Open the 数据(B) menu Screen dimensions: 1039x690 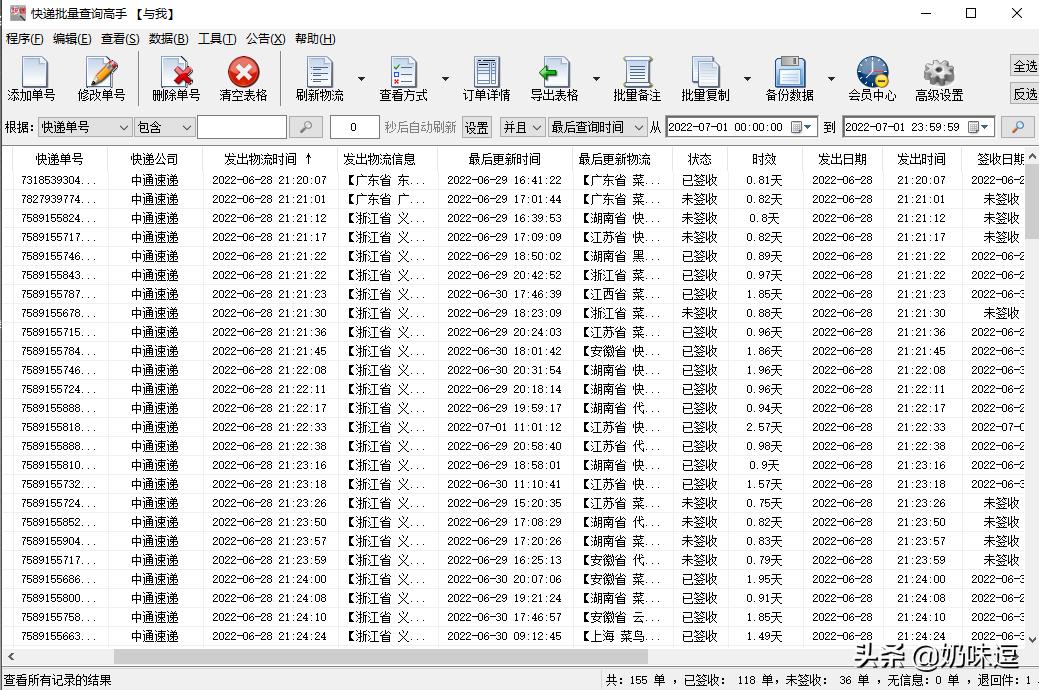tap(165, 38)
